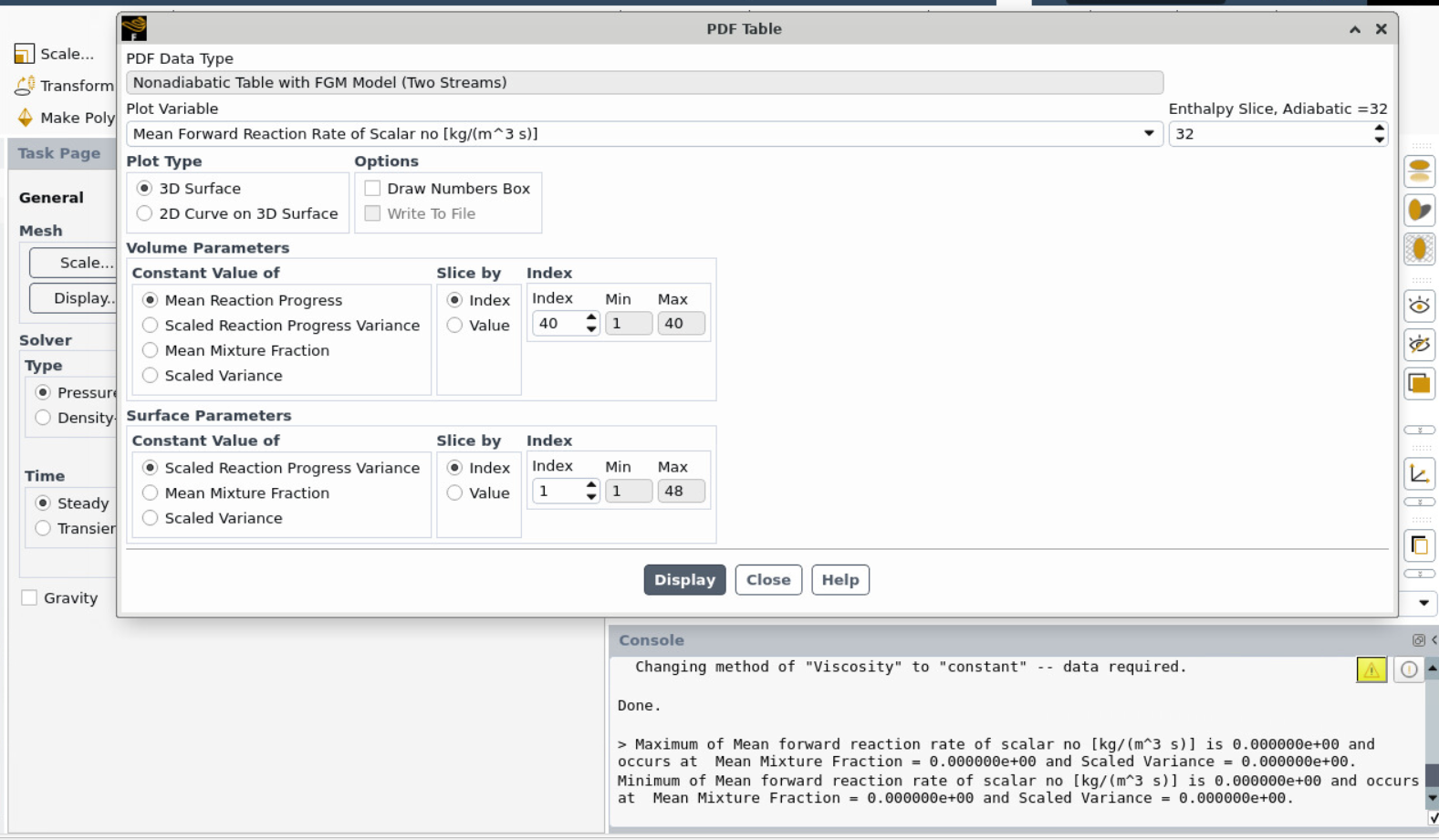The height and width of the screenshot is (840, 1439).
Task: Open Help for PDF Table
Action: tap(840, 580)
